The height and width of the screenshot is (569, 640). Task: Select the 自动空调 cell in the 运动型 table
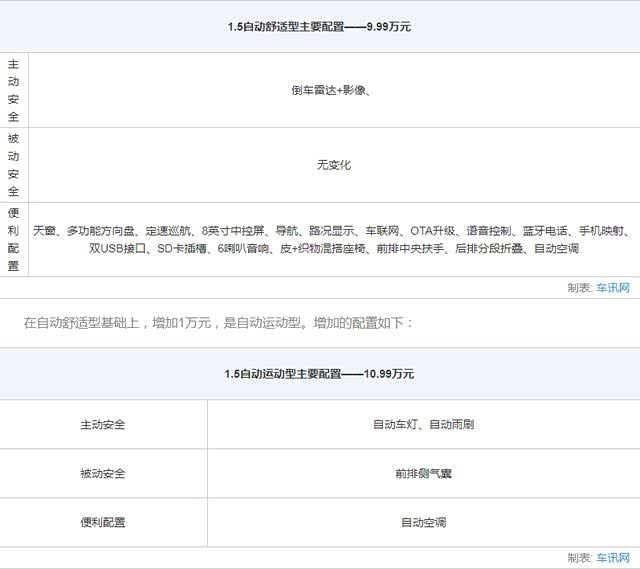tap(423, 522)
